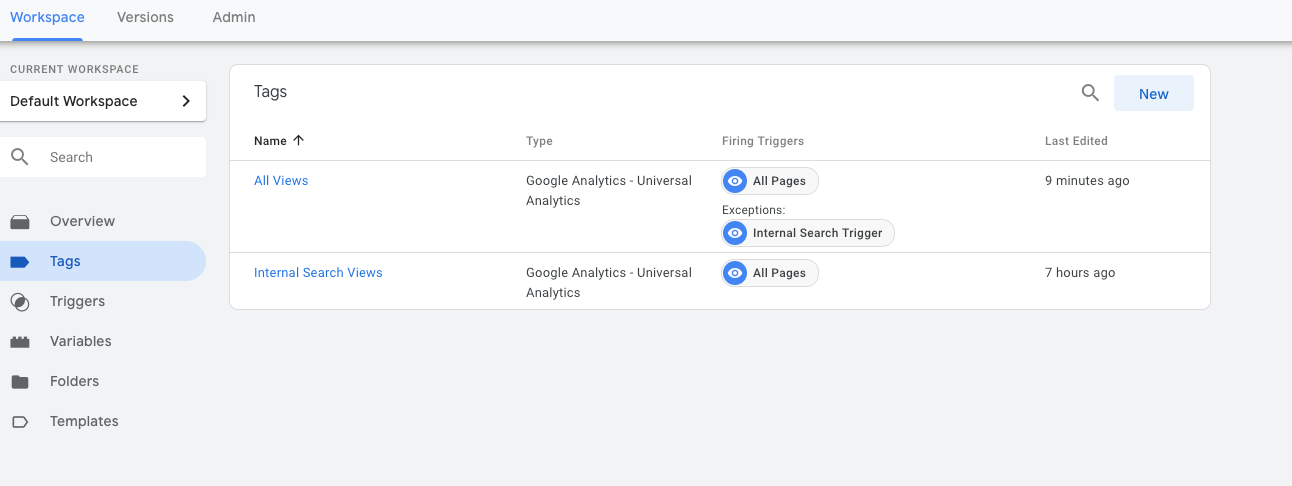Expand the Default Workspace chevron
Image resolution: width=1292 pixels, height=486 pixels.
point(186,101)
